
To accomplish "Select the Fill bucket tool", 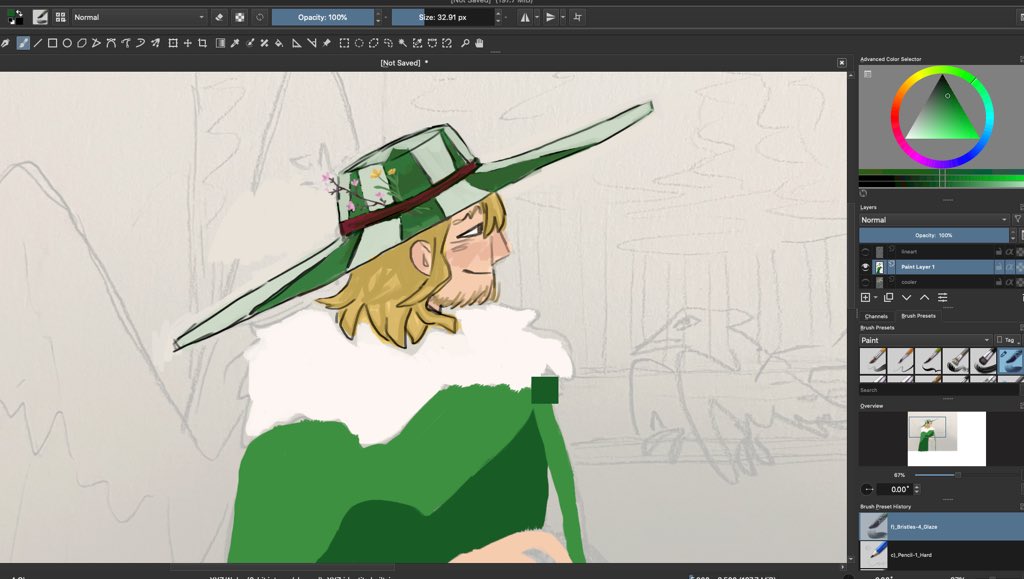I will (x=279, y=43).
